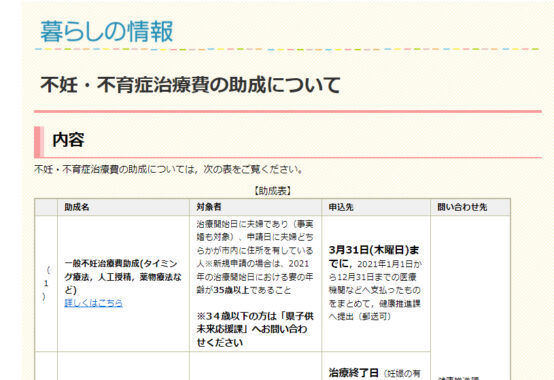Click the bold text 治療終了日
Screen dimensions: 554x380
click(353, 373)
